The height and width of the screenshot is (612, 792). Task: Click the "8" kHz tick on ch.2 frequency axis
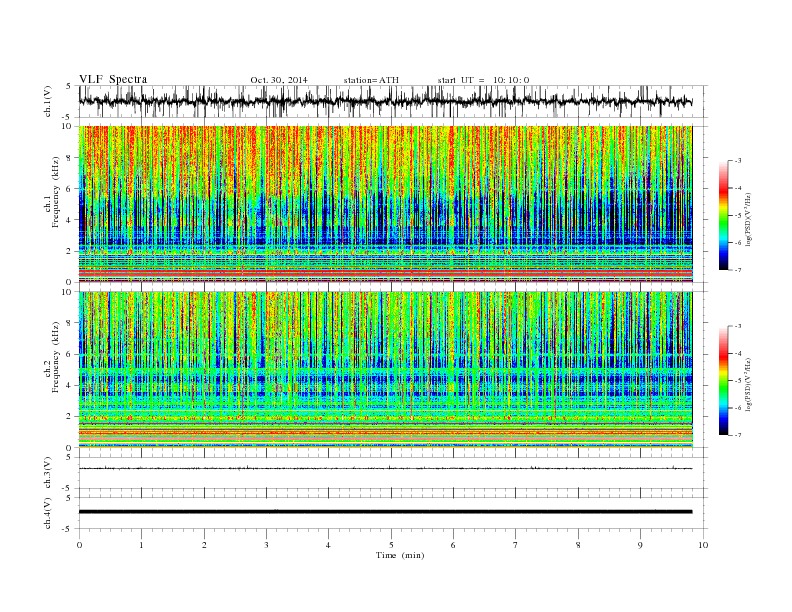tap(70, 323)
